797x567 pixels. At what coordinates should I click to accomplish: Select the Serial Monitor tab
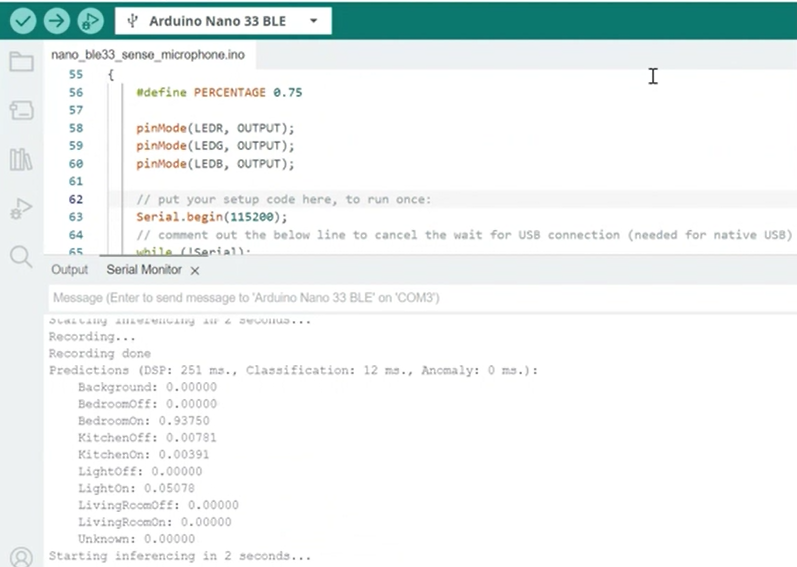[x=144, y=270]
